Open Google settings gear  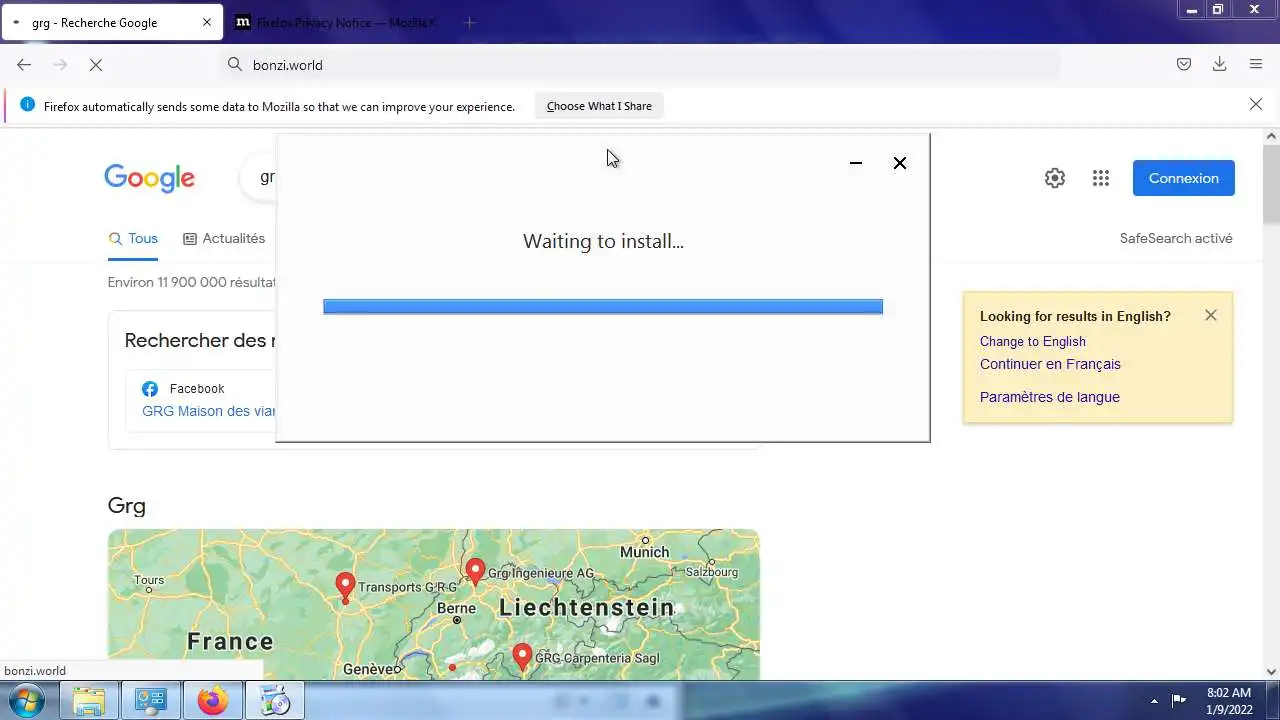tap(1055, 178)
